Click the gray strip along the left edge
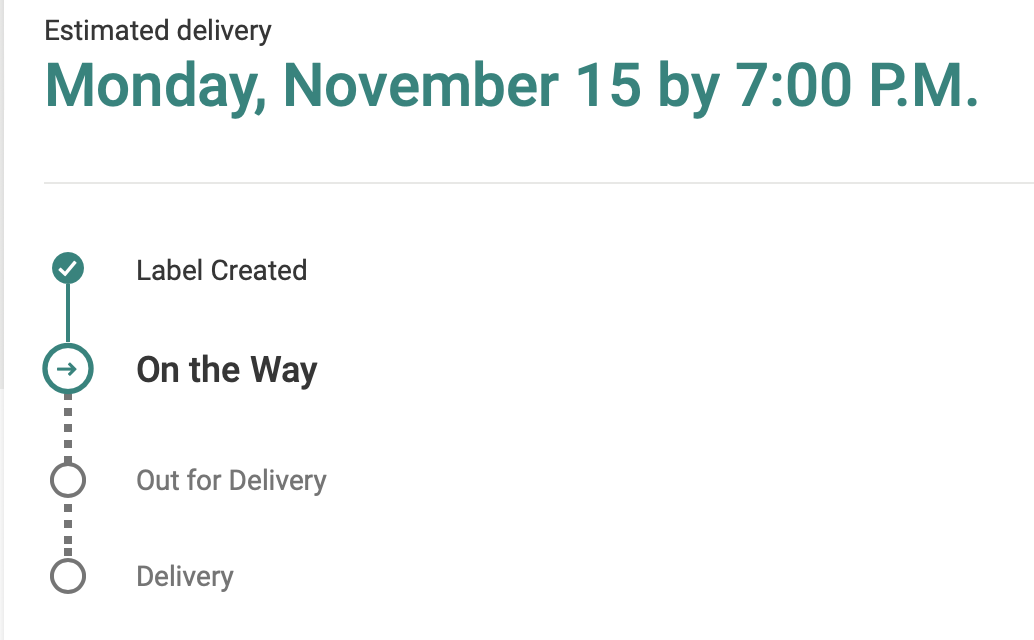Screen dimensions: 1034x640 point(3,200)
